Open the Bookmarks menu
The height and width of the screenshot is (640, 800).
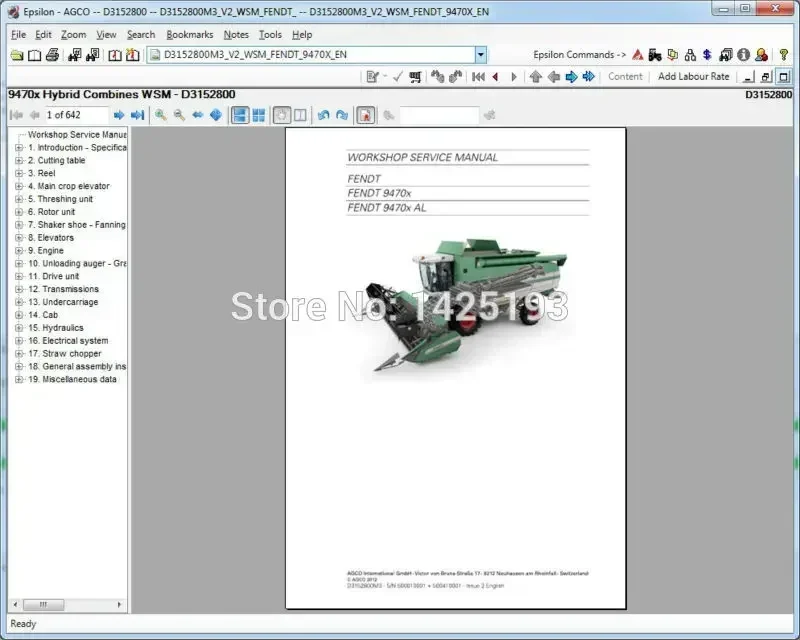pos(189,33)
